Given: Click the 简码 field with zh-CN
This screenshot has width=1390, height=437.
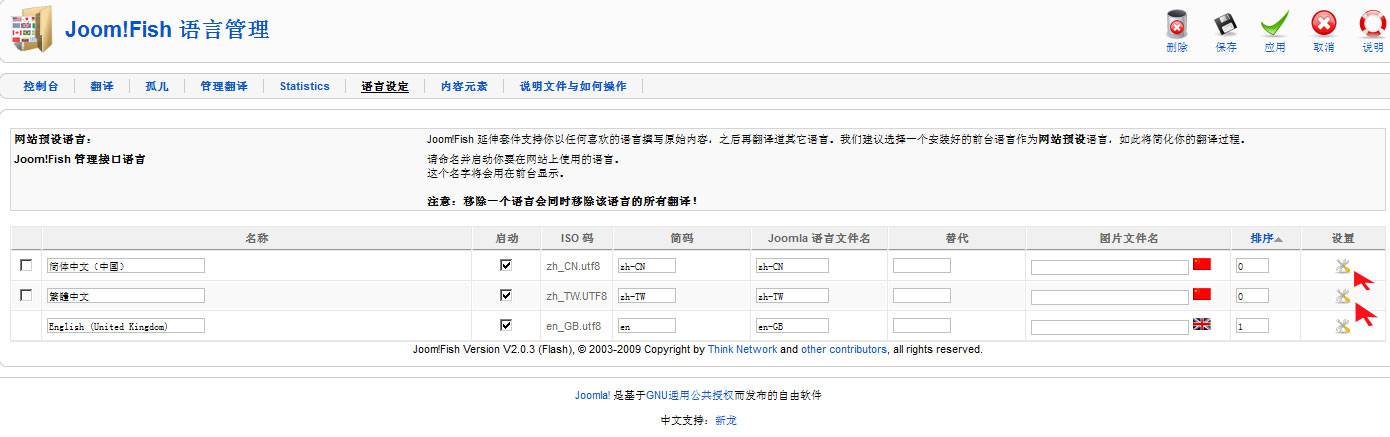Looking at the screenshot, I should [x=647, y=266].
